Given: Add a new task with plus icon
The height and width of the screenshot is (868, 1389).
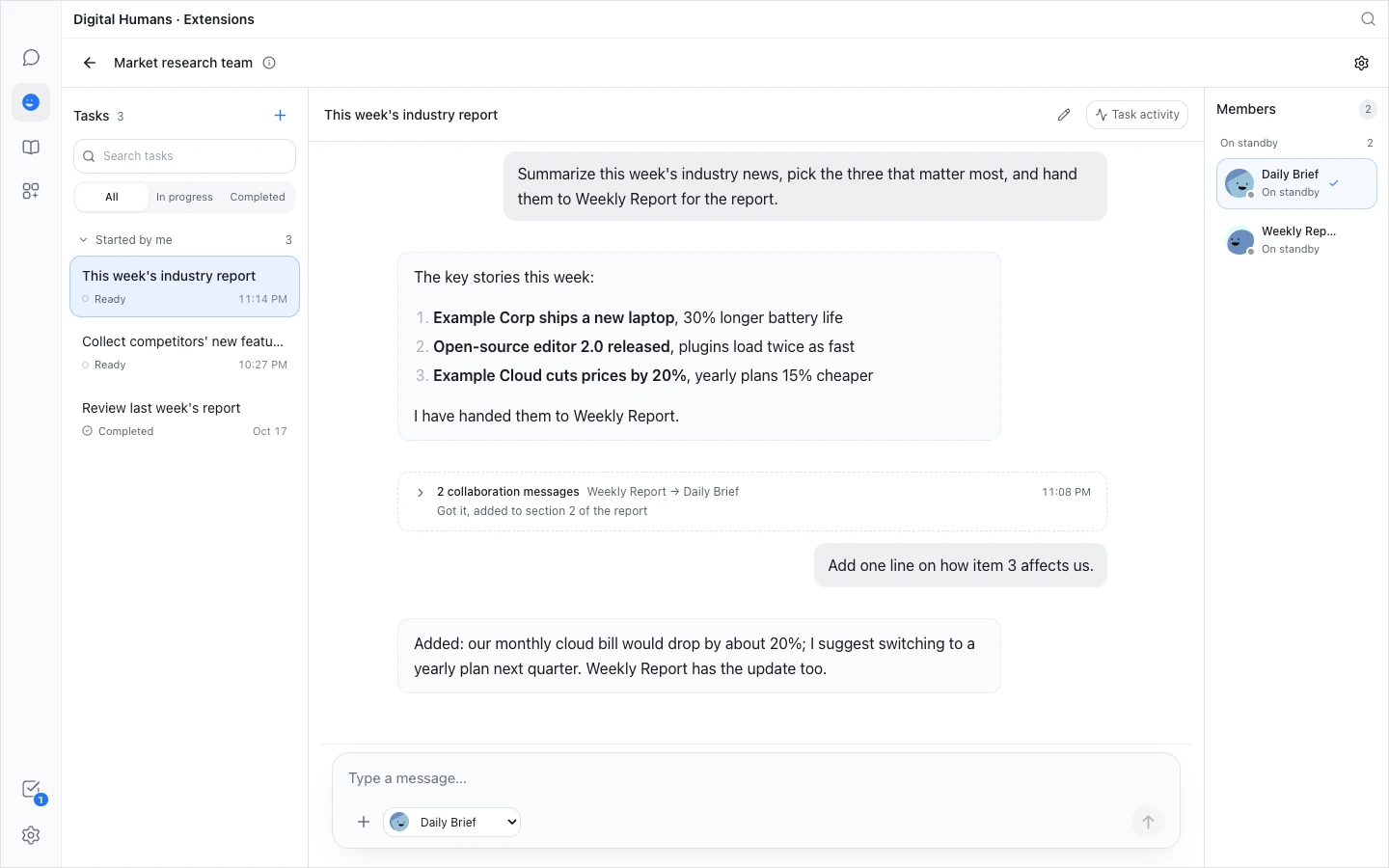Looking at the screenshot, I should [280, 116].
